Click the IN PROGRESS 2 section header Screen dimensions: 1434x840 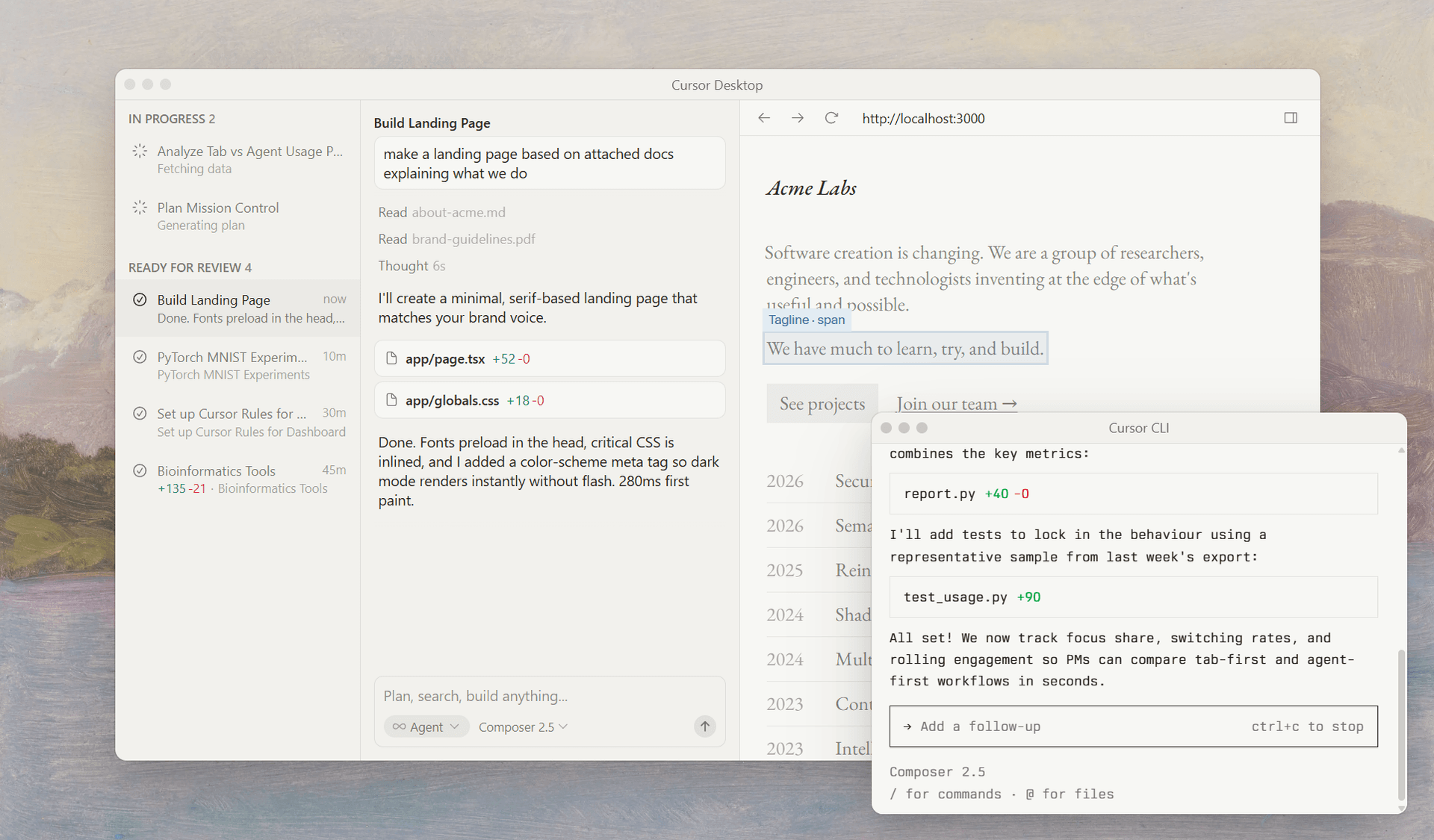[172, 119]
